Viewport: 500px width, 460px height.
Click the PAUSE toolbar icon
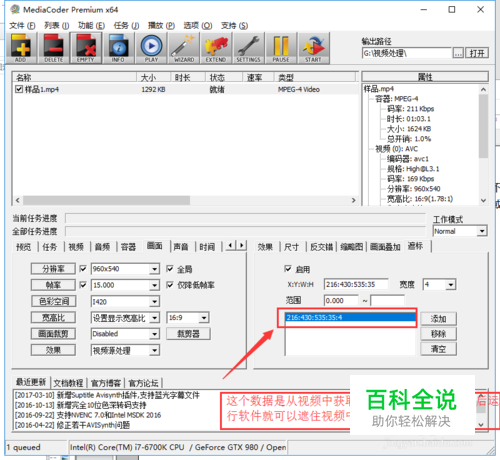[281, 48]
